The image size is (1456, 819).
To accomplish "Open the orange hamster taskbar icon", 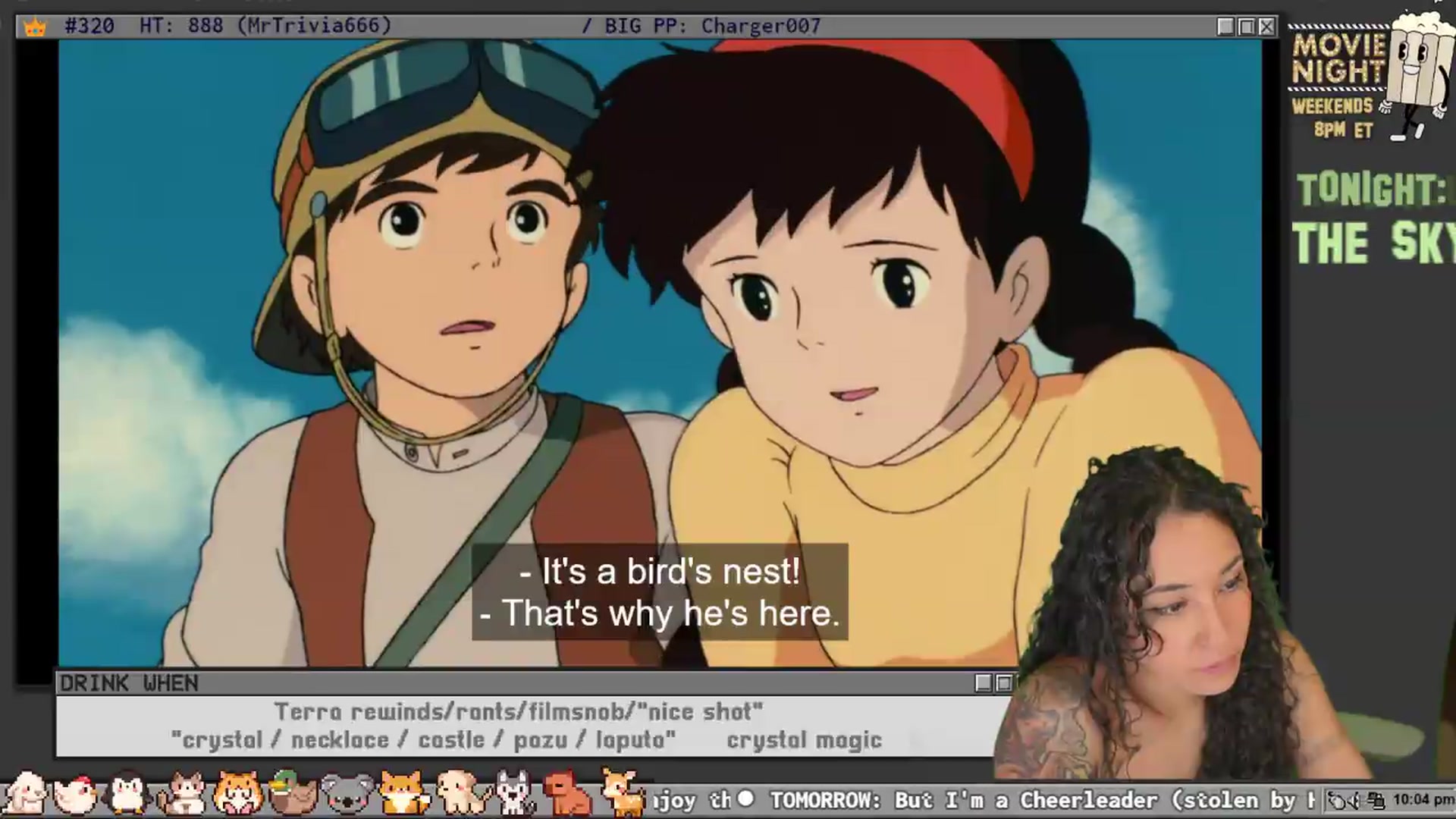I will pyautogui.click(x=237, y=794).
